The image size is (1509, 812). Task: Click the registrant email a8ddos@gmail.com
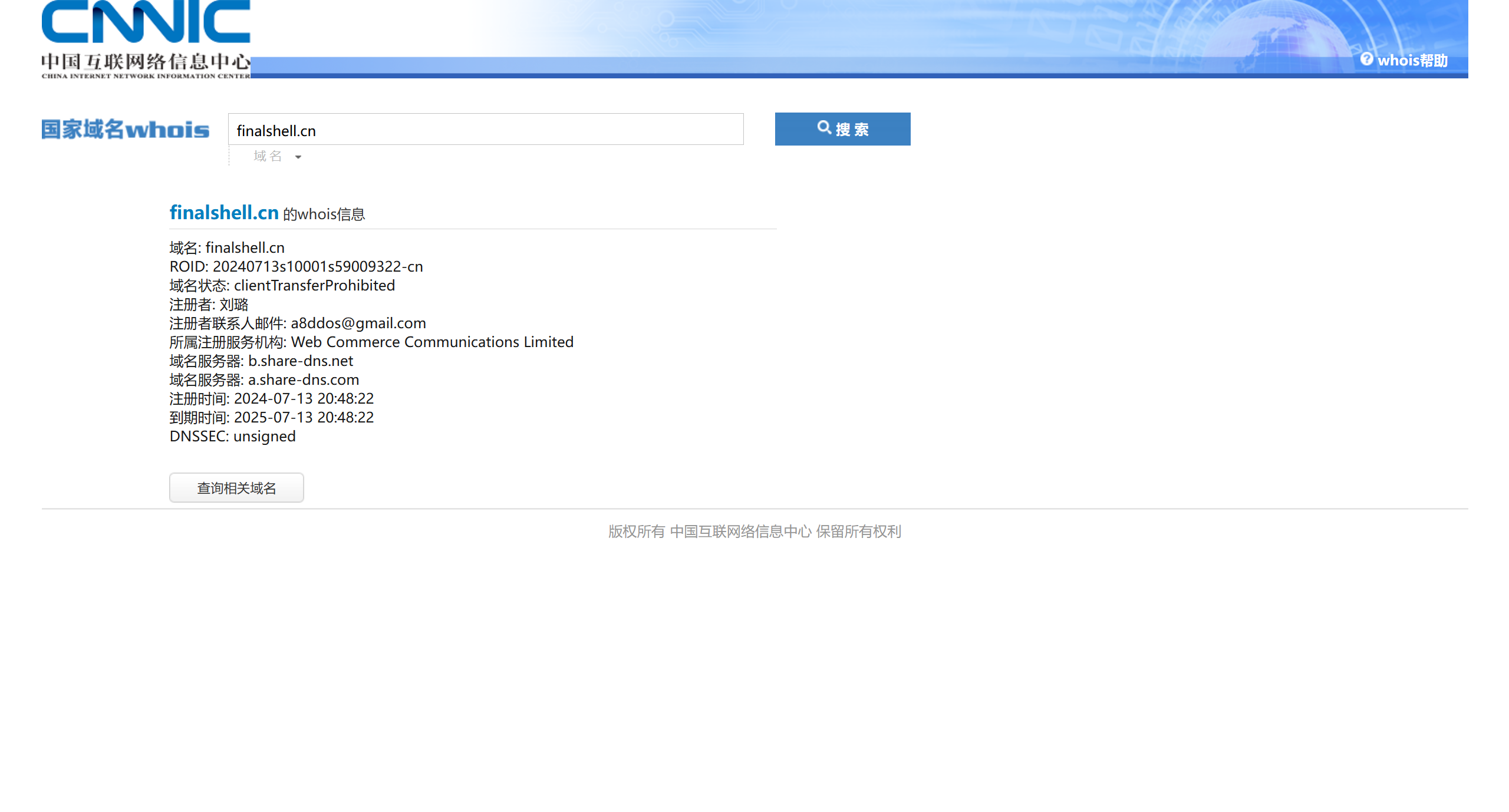[x=358, y=323]
